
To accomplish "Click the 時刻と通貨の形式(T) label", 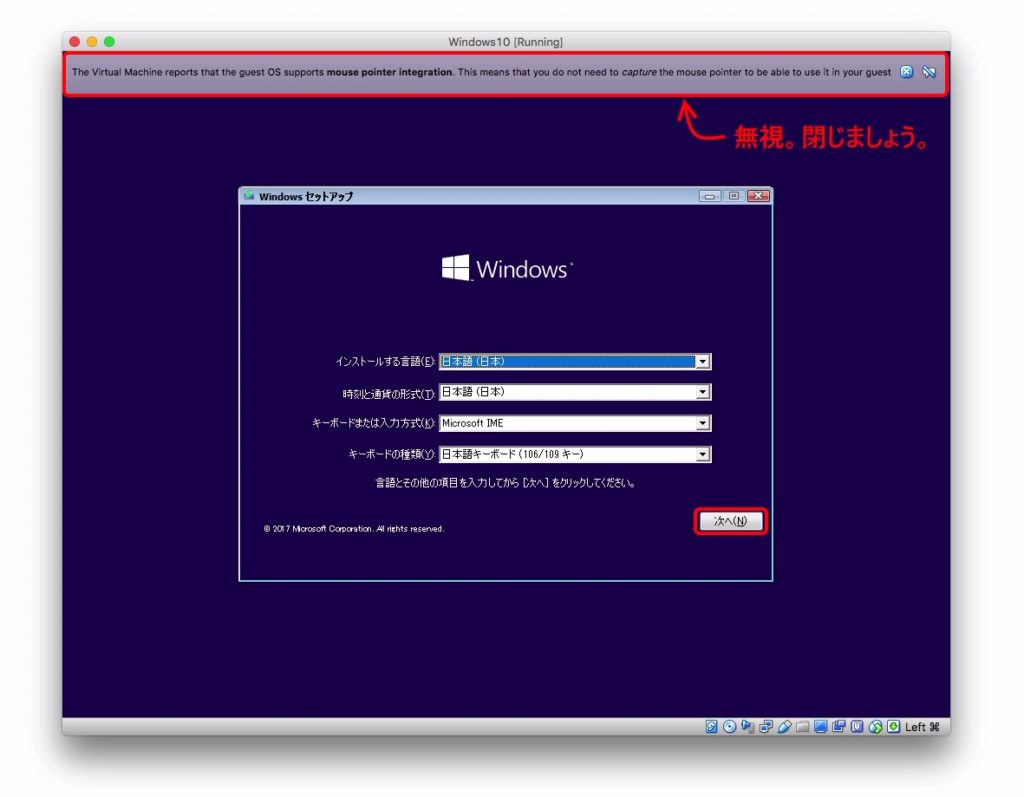I will 389,393.
